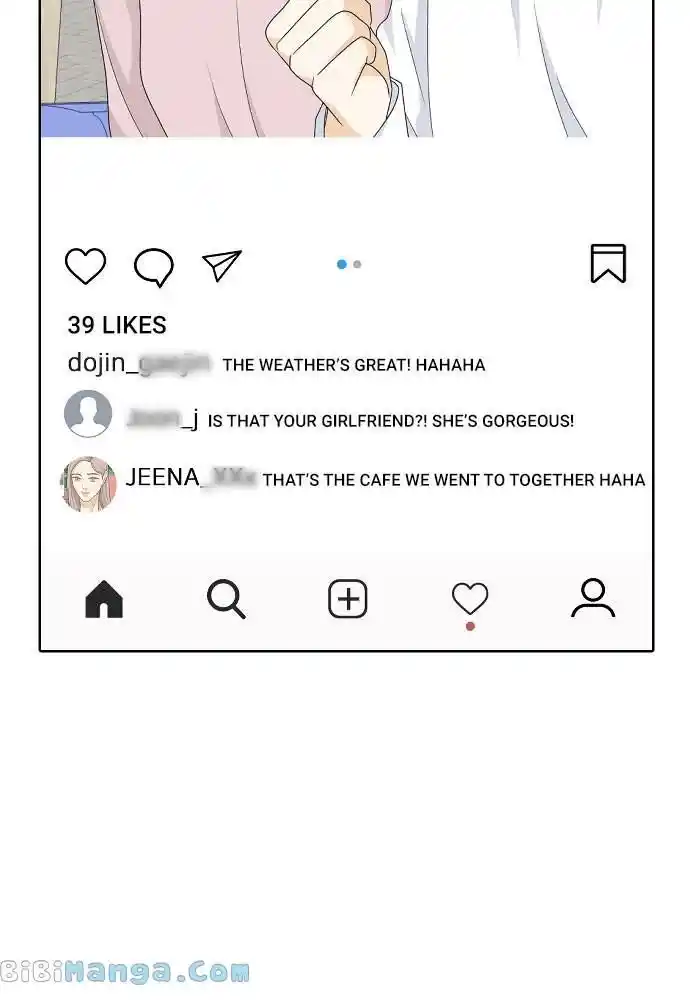Open the blurred _j commenter username
The height and width of the screenshot is (1000, 690).
(163, 420)
